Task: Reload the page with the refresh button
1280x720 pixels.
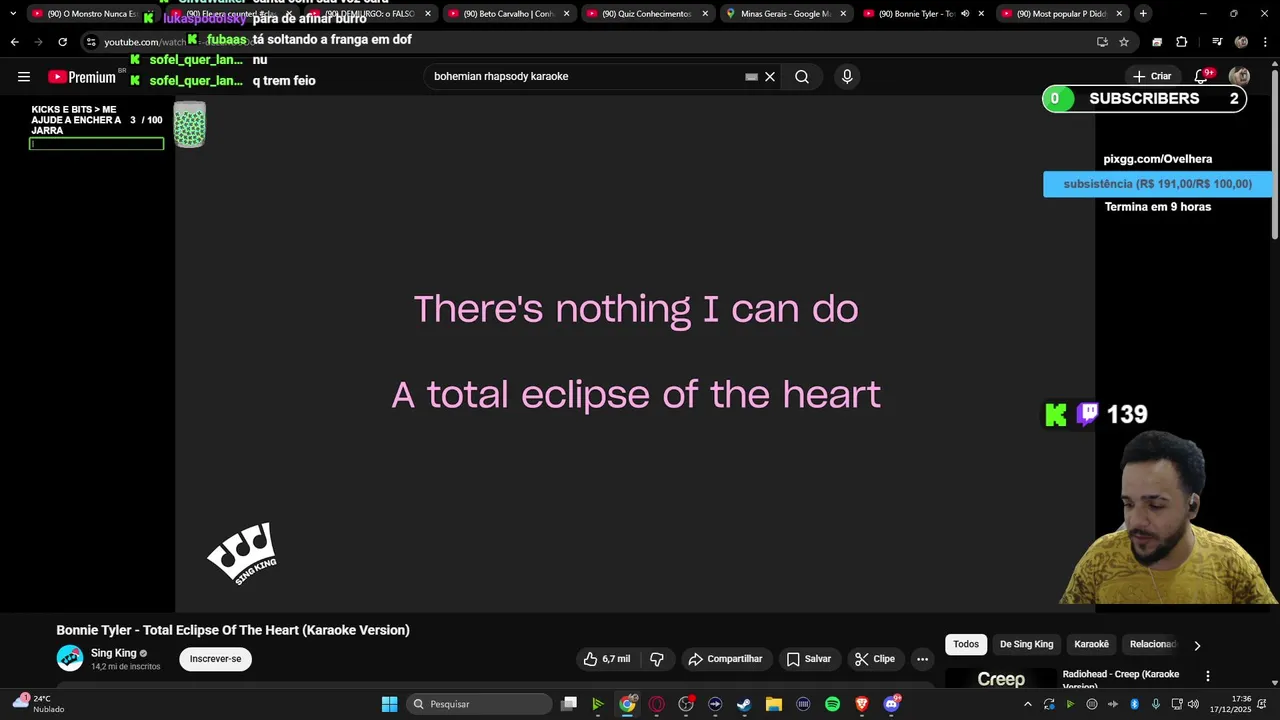Action: click(x=62, y=42)
